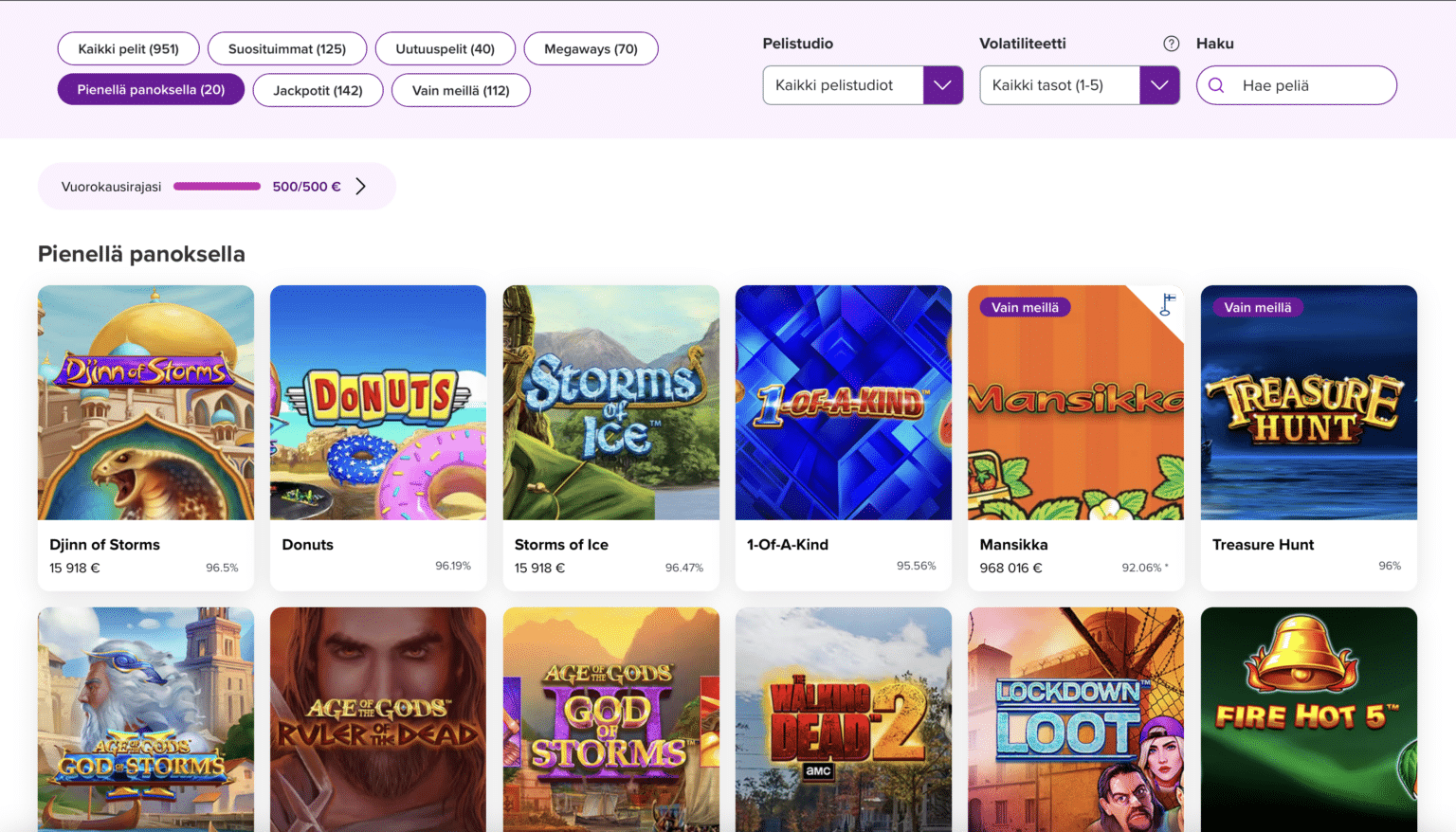Click the 92.06% RTP under Mansikka

(x=1145, y=568)
